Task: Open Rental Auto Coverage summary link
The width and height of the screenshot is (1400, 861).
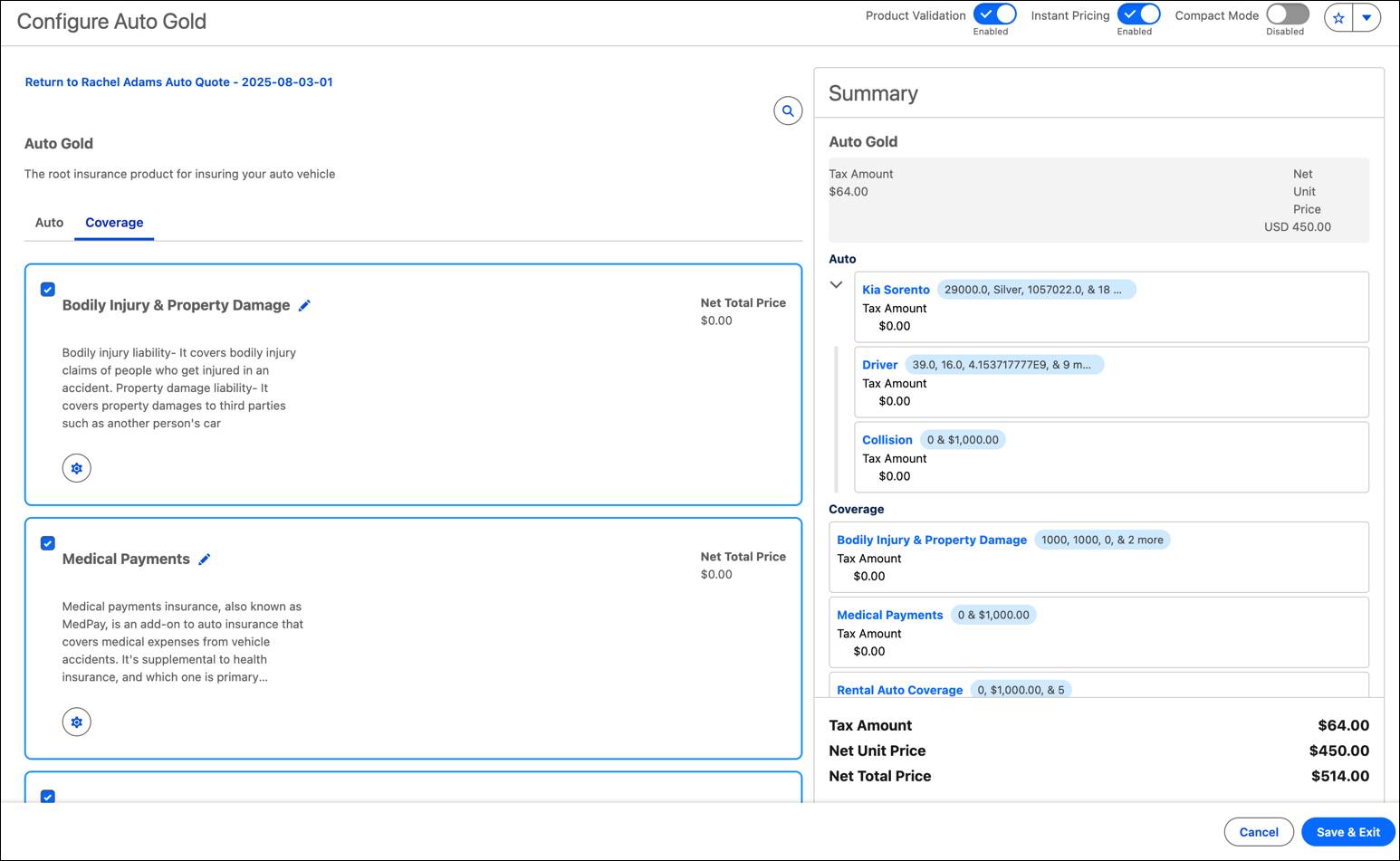Action: (900, 690)
